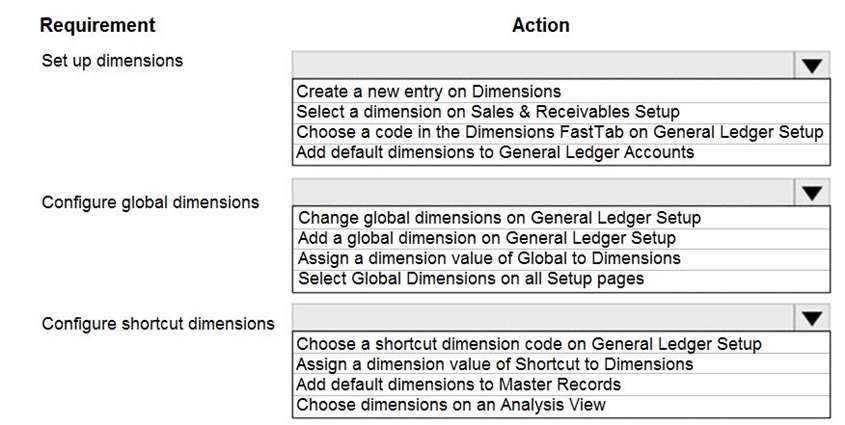
Task: Open the Configure global dimensions dropdown arrow
Action: pos(812,192)
